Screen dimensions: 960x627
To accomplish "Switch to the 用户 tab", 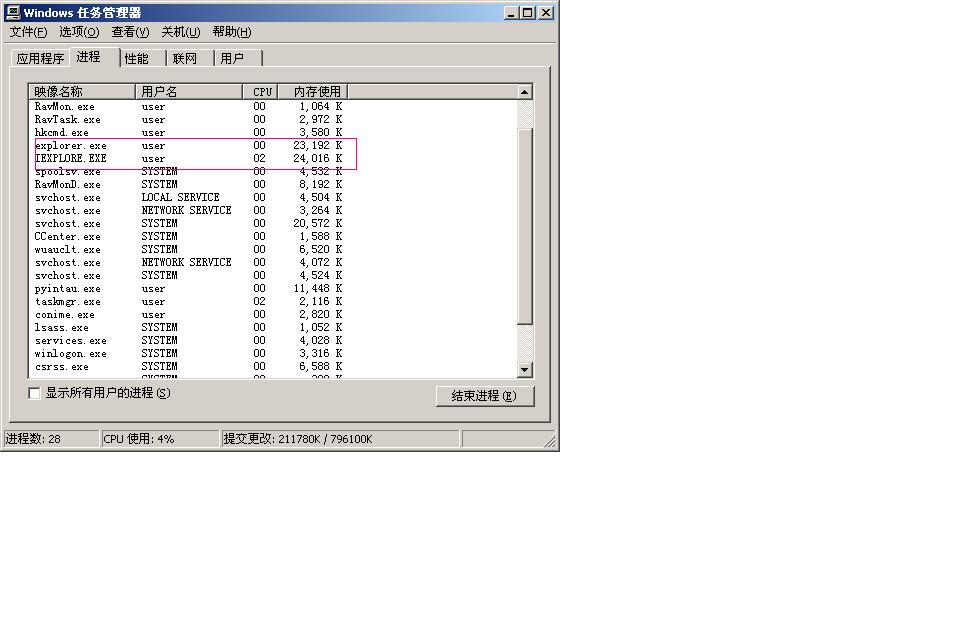I will tap(238, 58).
